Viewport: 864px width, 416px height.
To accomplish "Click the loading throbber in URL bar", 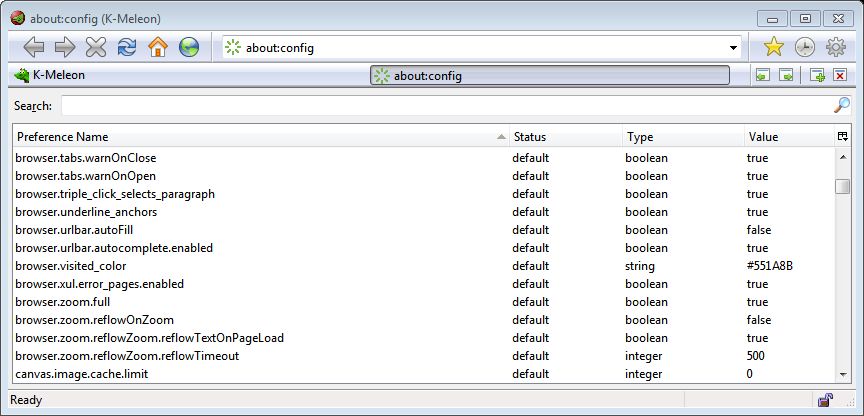I will [233, 47].
